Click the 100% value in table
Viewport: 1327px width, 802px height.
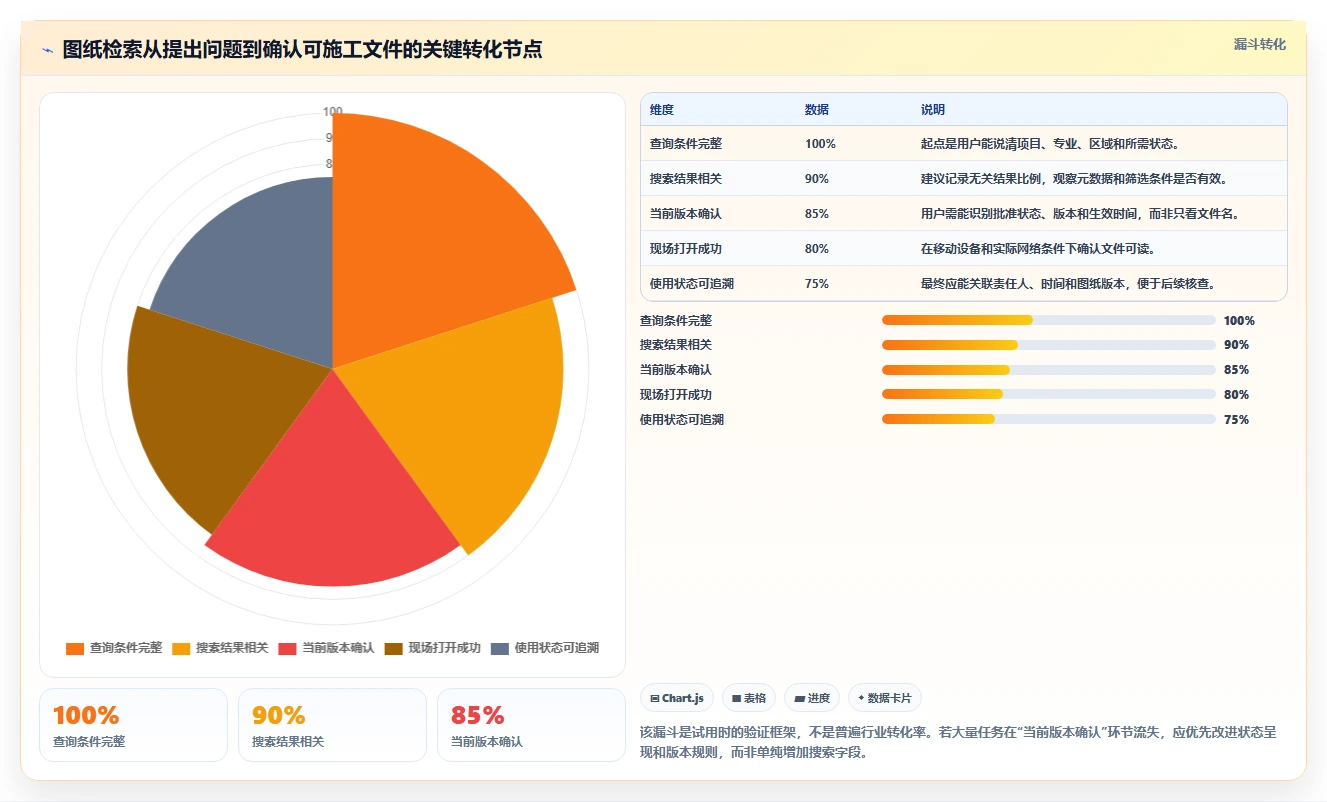click(820, 144)
